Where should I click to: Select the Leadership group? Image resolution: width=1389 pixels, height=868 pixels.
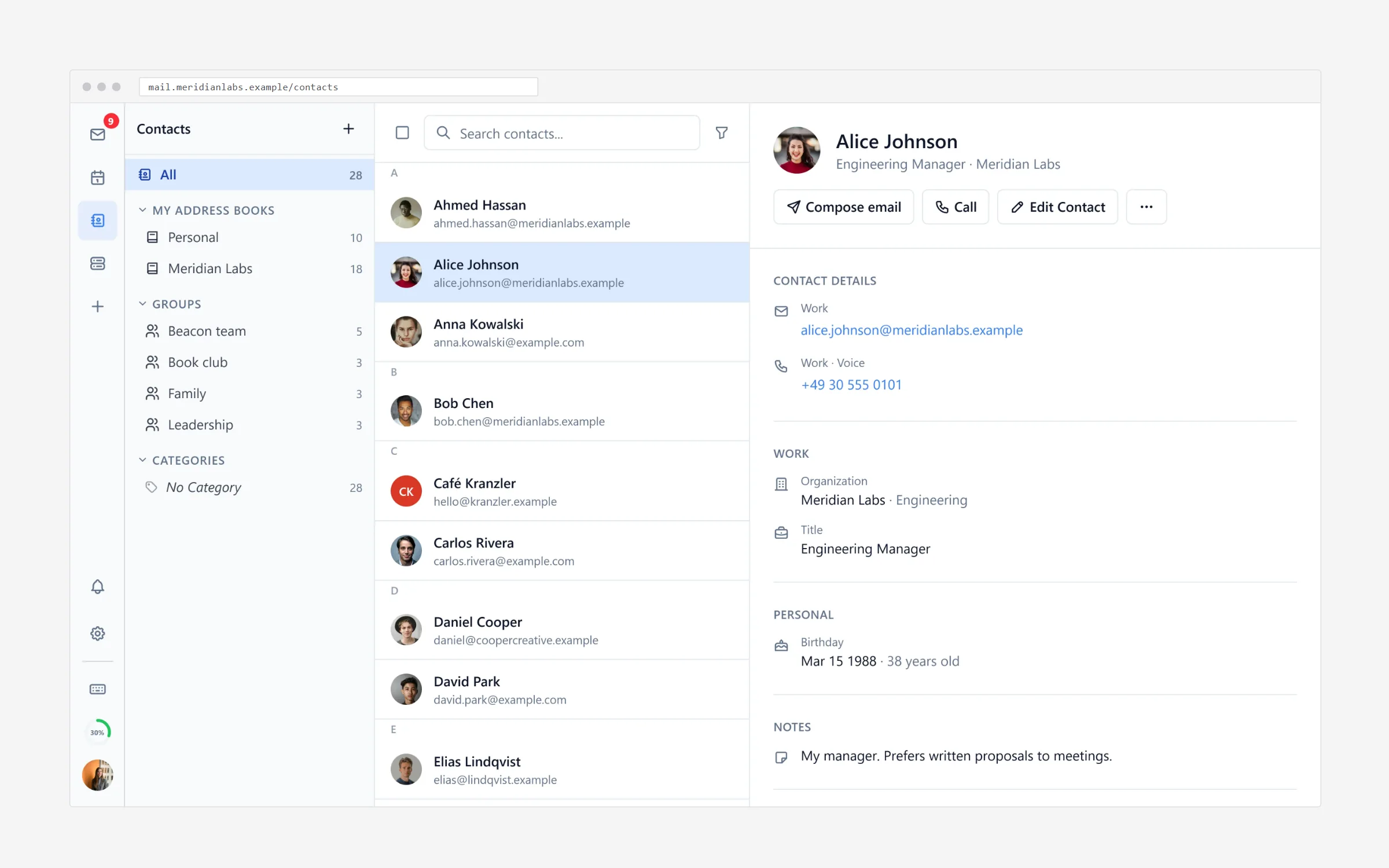pos(250,425)
